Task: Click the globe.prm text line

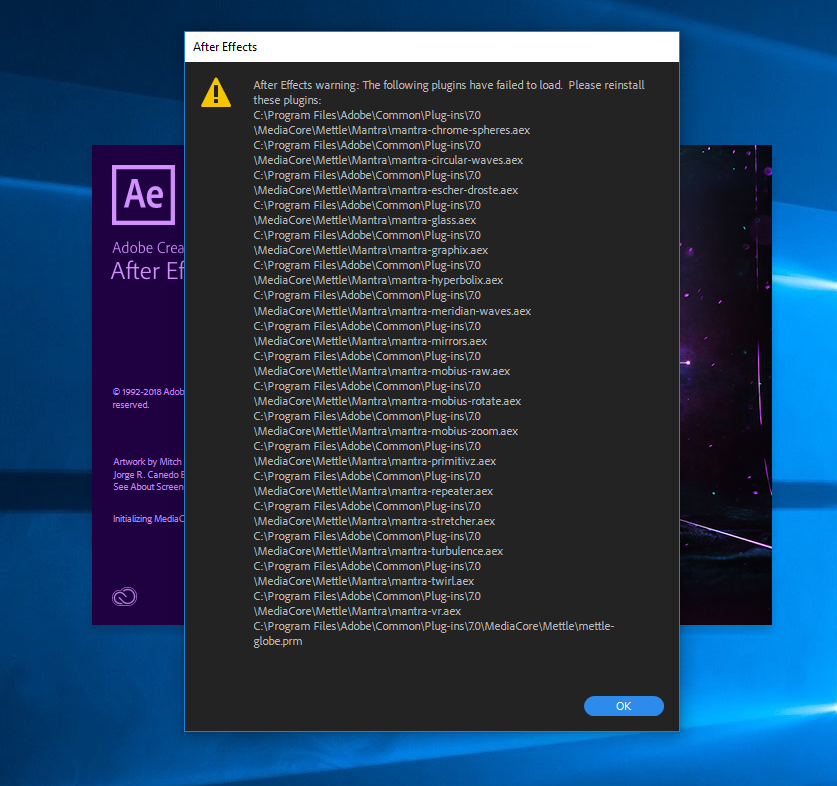Action: coord(278,641)
